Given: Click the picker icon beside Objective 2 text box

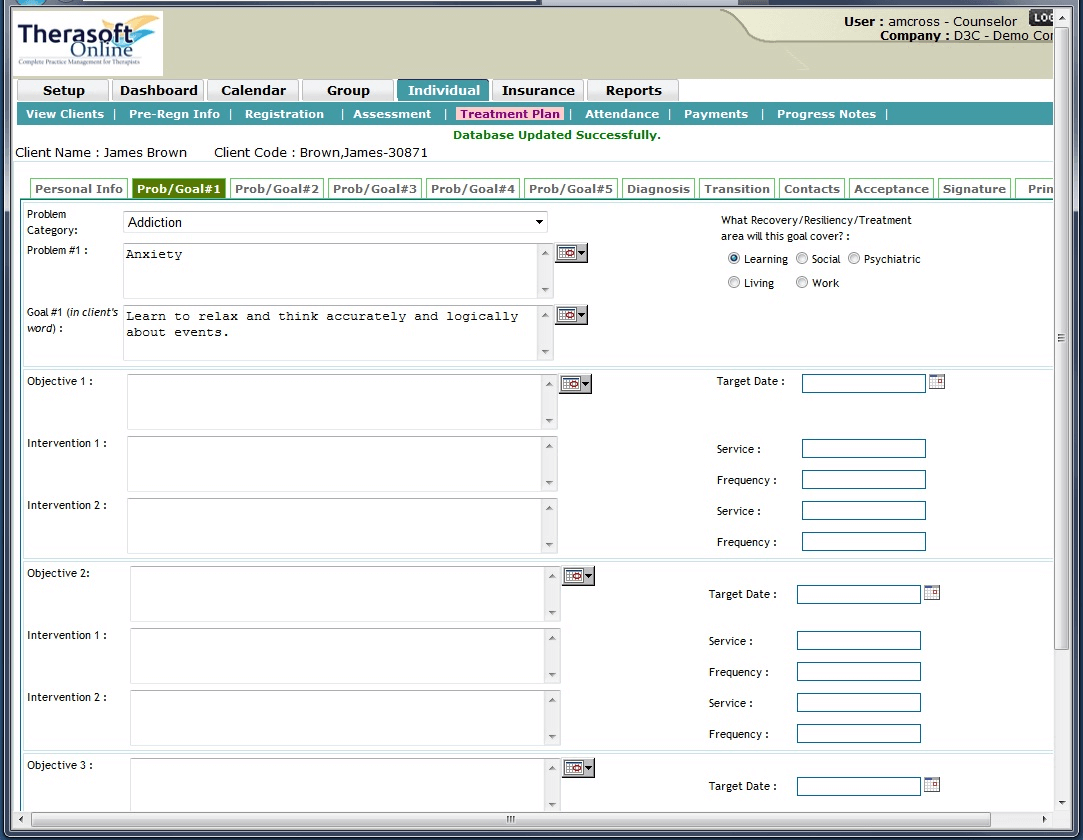Looking at the screenshot, I should pos(572,575).
